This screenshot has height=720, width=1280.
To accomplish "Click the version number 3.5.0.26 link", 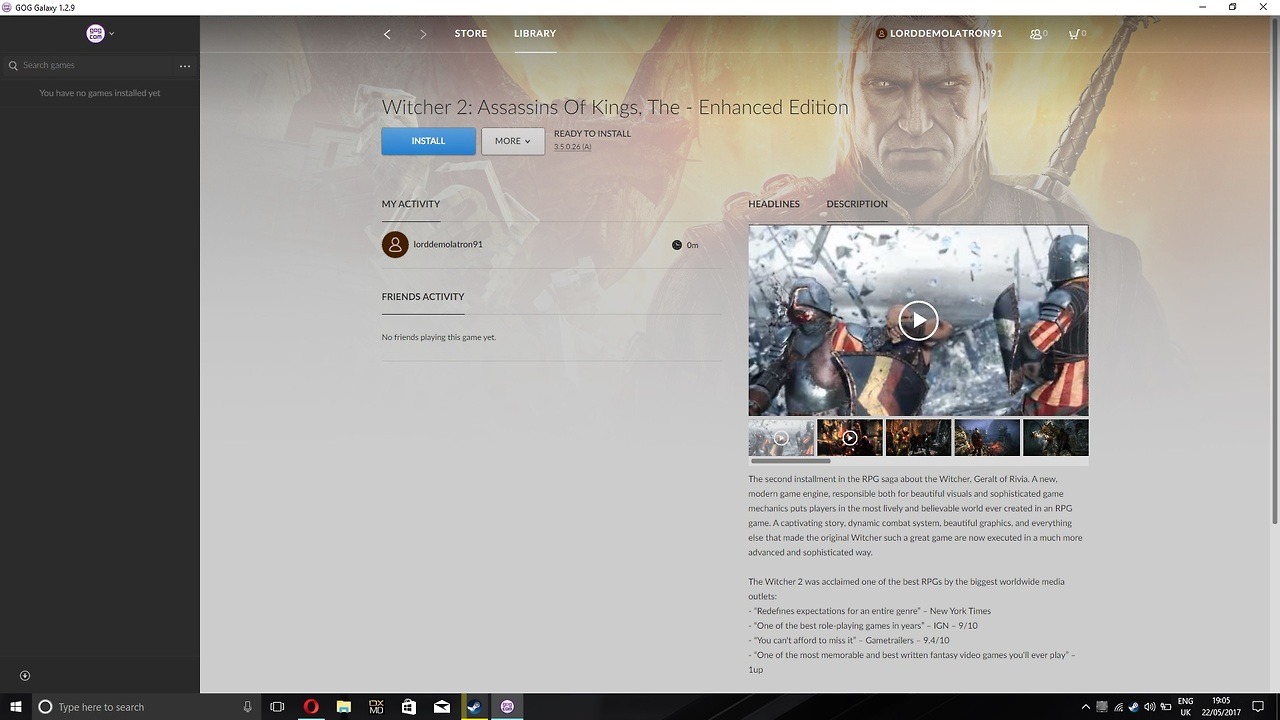I will [x=572, y=147].
